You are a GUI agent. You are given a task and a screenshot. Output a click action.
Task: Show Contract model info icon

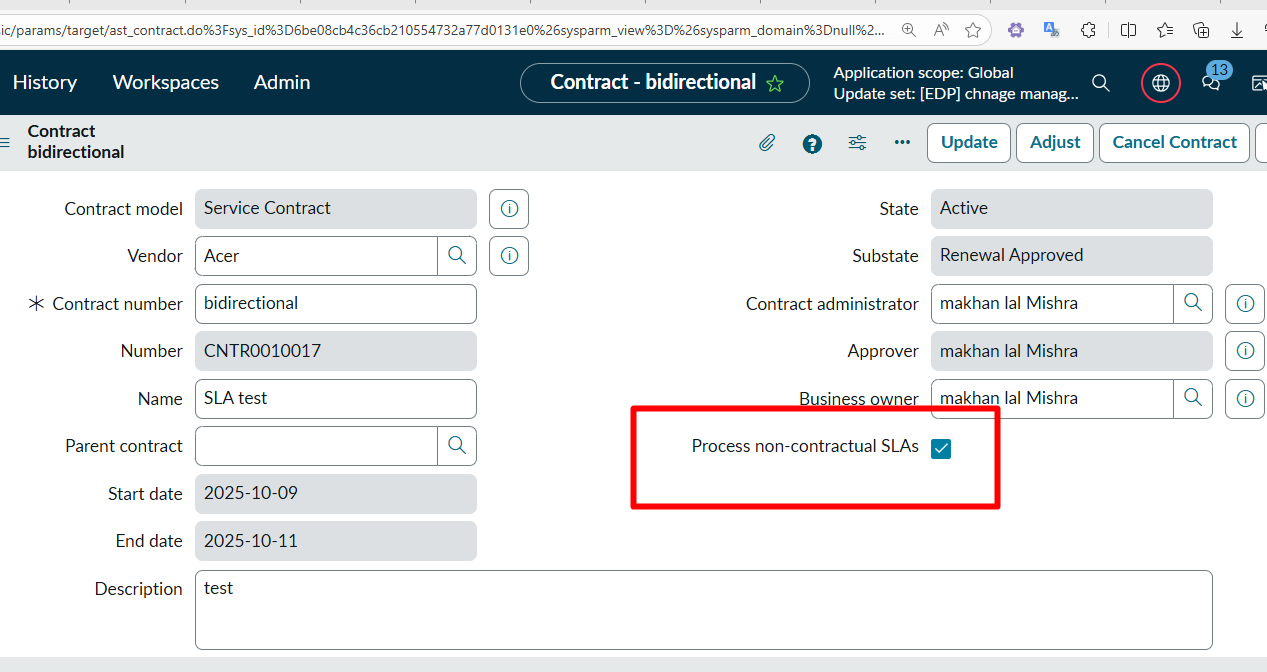pos(509,209)
